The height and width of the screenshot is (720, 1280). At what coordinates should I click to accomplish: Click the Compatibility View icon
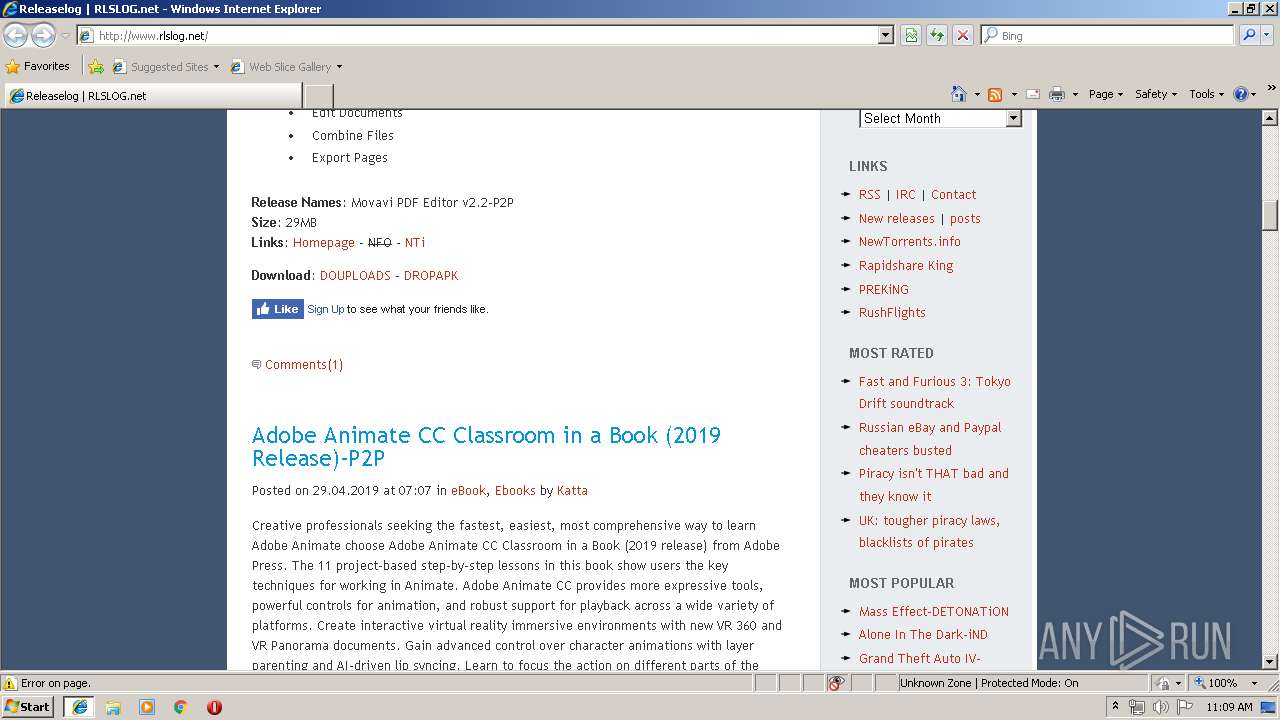911,35
